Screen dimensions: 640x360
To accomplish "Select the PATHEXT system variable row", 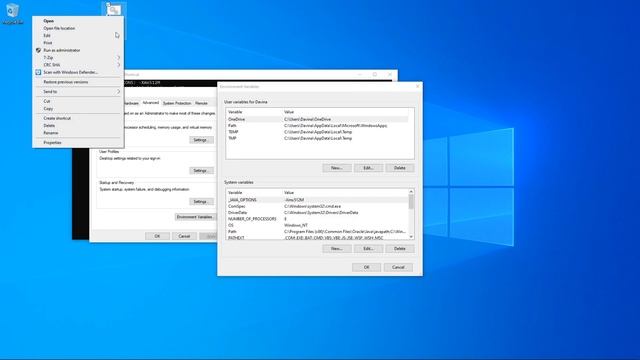I will pyautogui.click(x=317, y=237).
